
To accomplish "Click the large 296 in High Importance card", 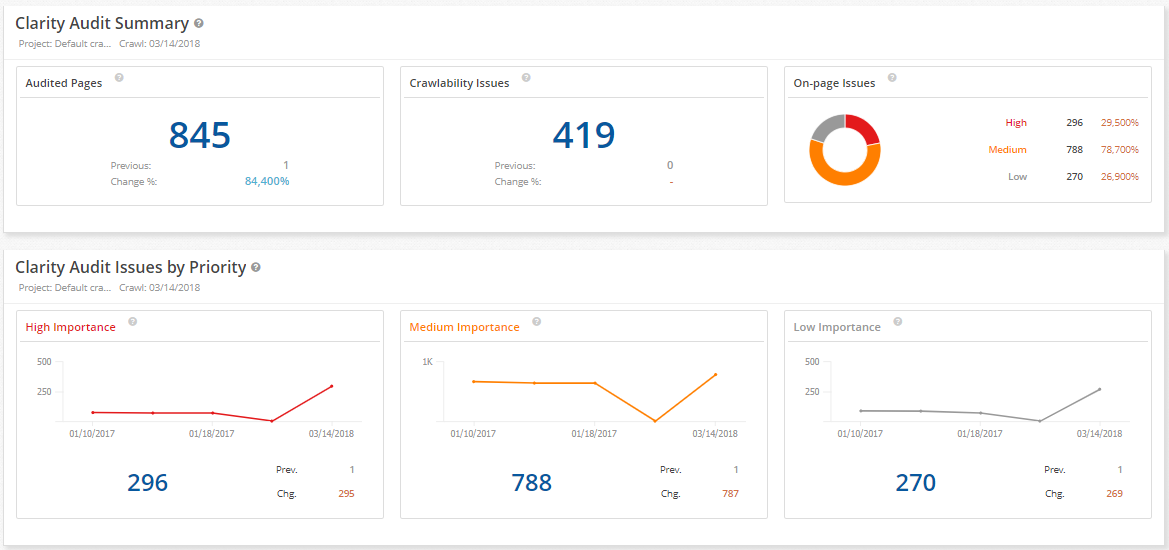I will point(148,483).
